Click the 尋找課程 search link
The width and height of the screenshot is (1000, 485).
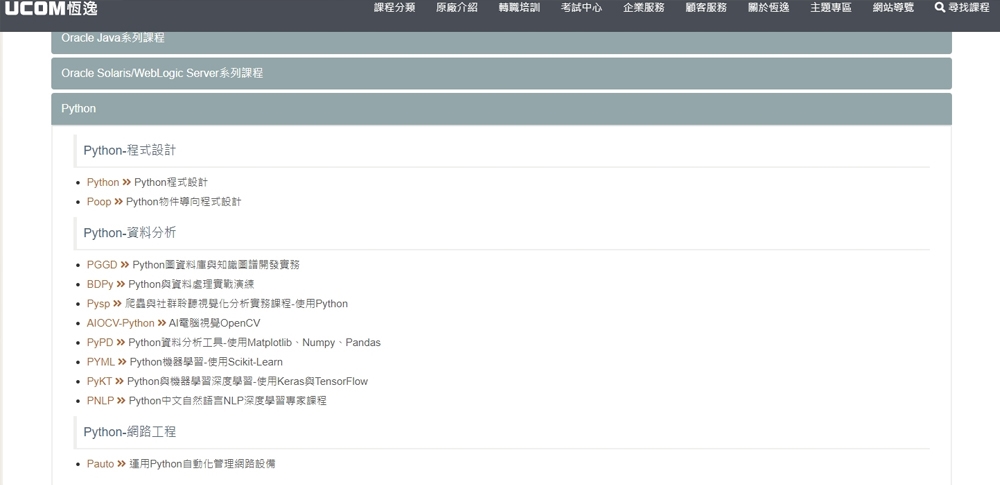962,8
